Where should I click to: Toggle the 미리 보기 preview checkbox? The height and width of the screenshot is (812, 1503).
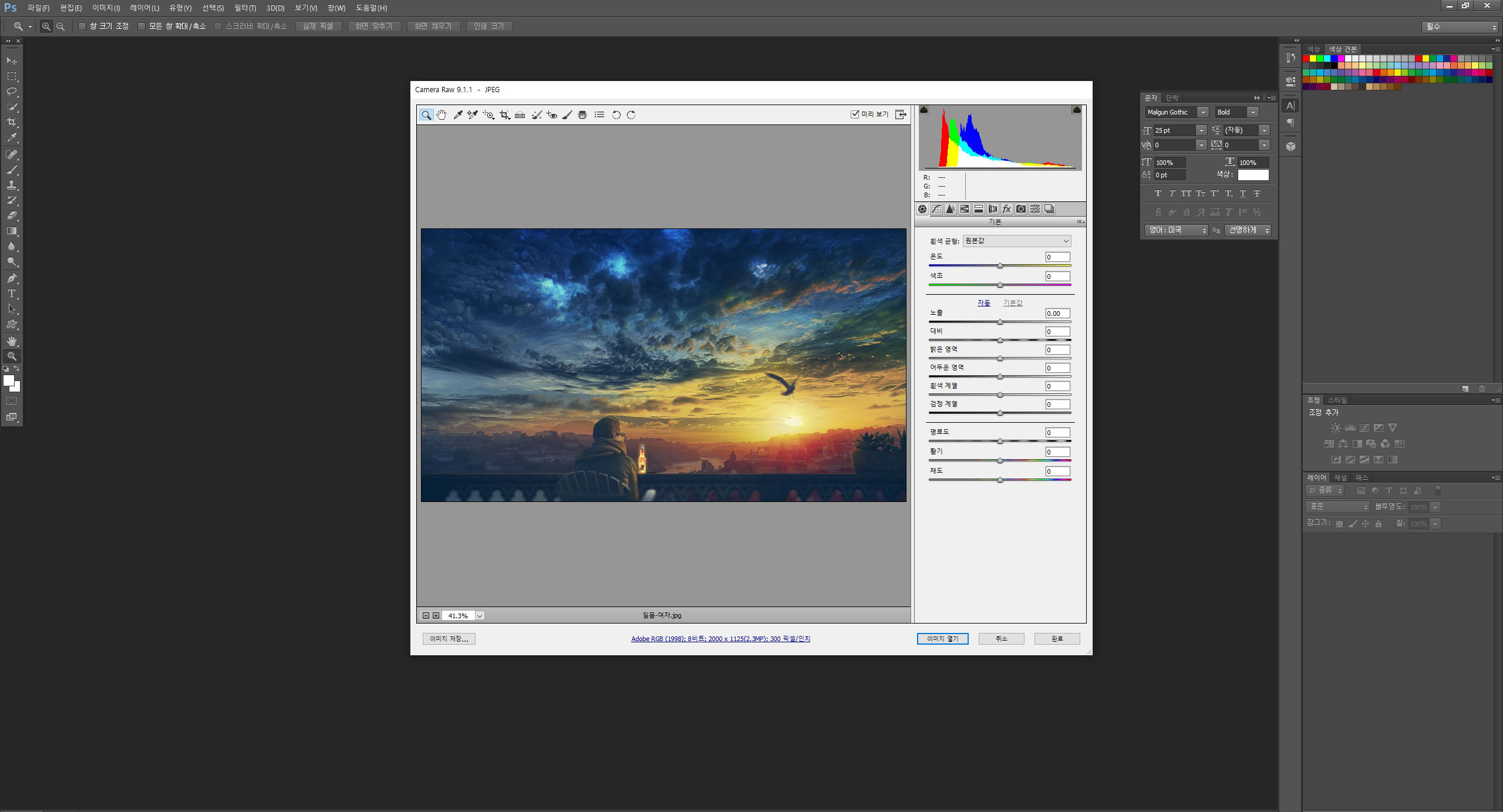pos(855,114)
